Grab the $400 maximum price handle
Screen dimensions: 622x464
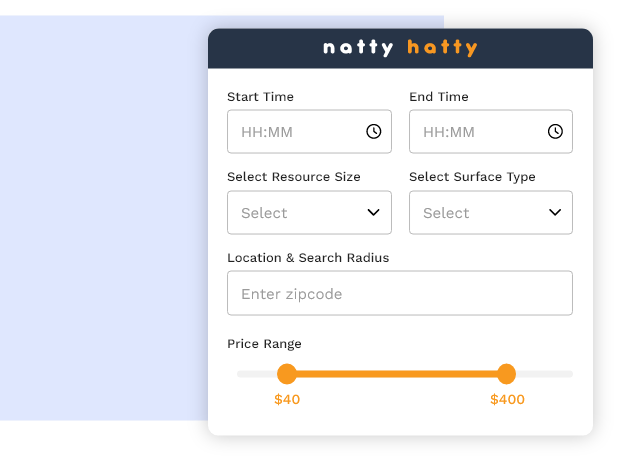(506, 374)
